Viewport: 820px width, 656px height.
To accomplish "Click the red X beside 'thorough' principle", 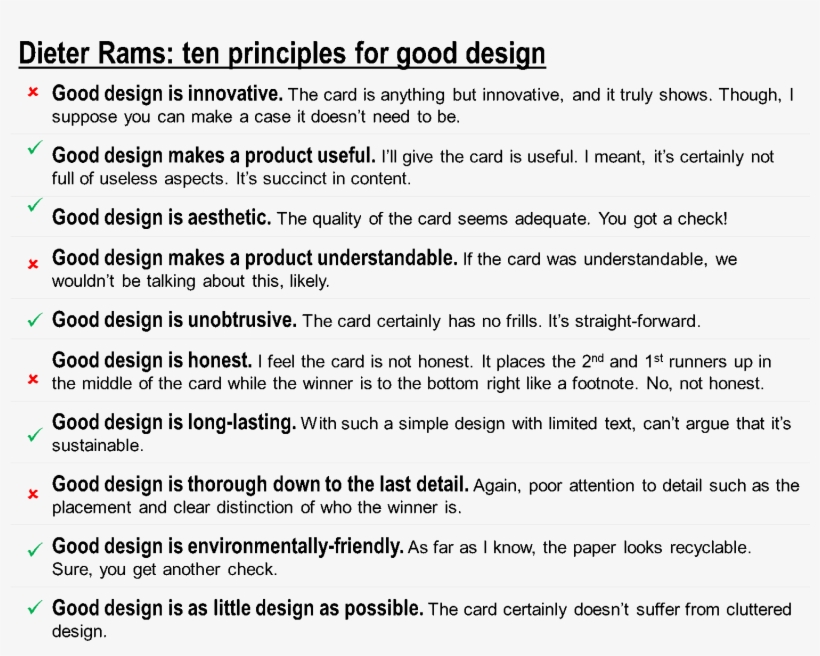I will 33,494.
